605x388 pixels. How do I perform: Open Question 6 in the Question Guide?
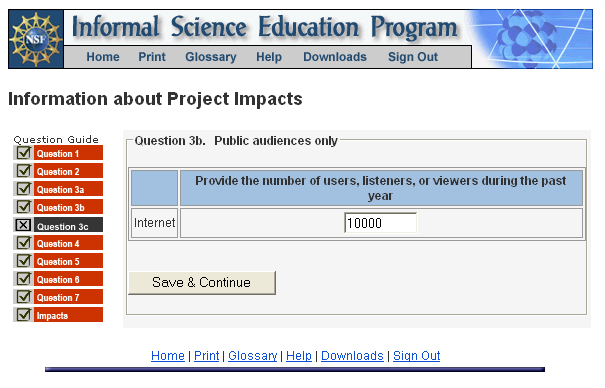[x=68, y=279]
